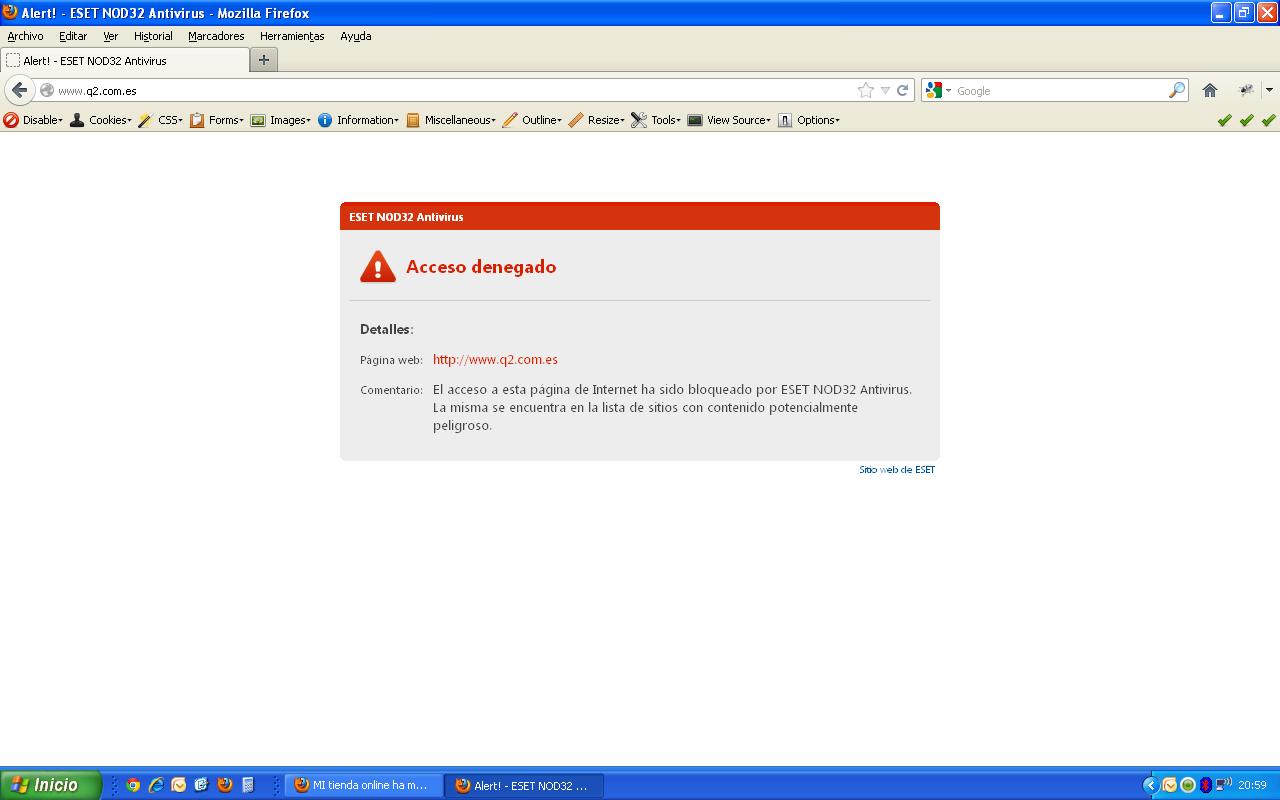Bookmark this page with the star icon

click(866, 90)
